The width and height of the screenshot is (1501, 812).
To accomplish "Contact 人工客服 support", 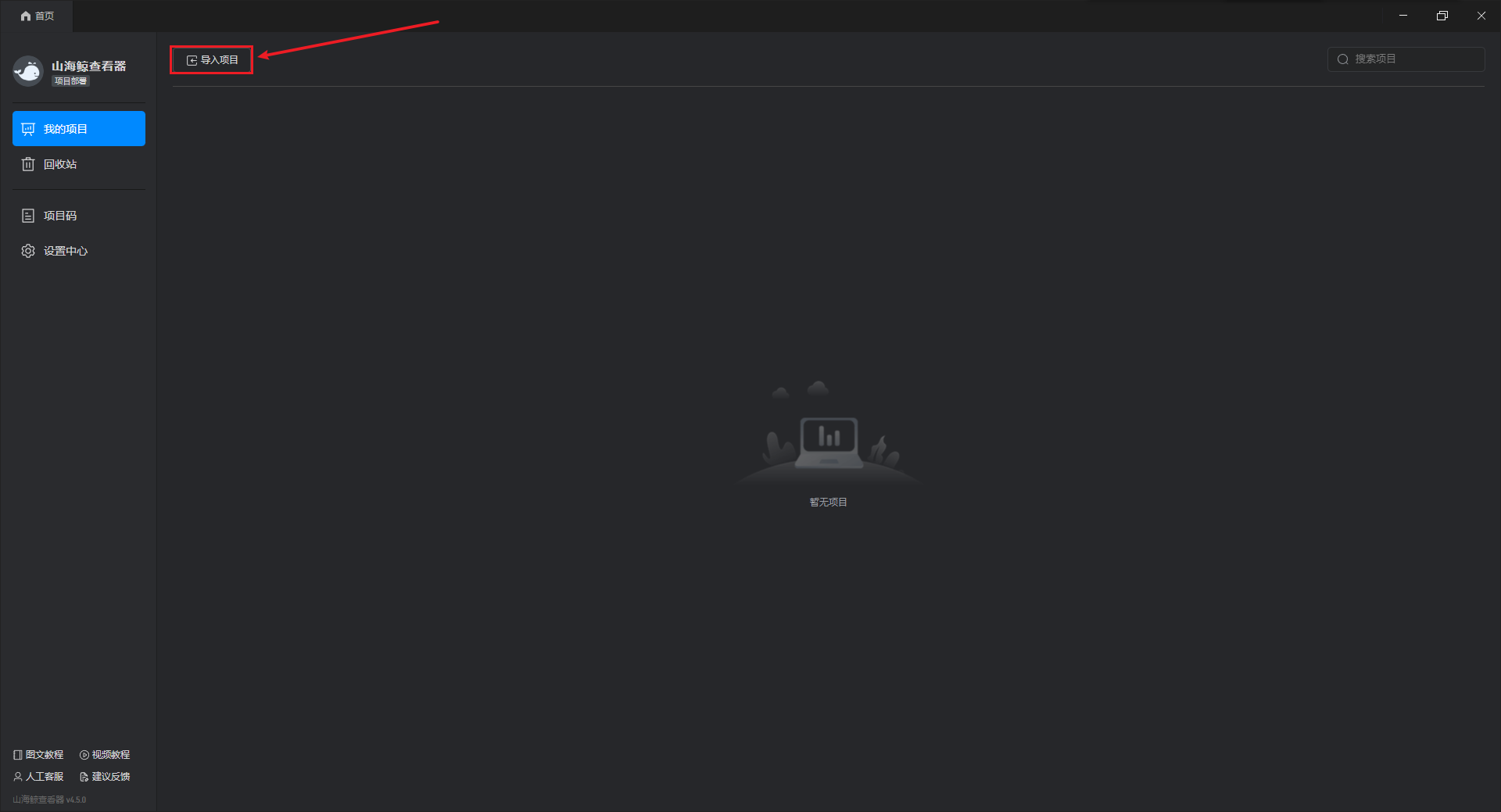I will point(38,777).
